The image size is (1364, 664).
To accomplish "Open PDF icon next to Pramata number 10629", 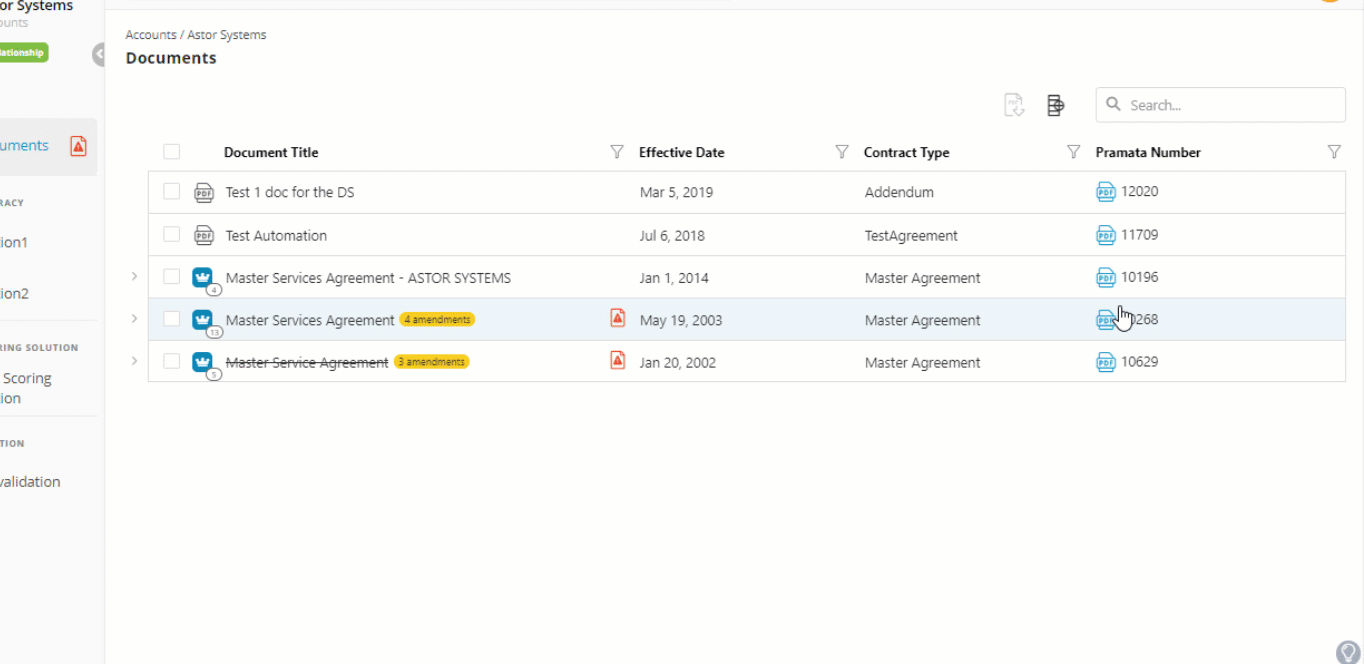I will pos(1106,362).
